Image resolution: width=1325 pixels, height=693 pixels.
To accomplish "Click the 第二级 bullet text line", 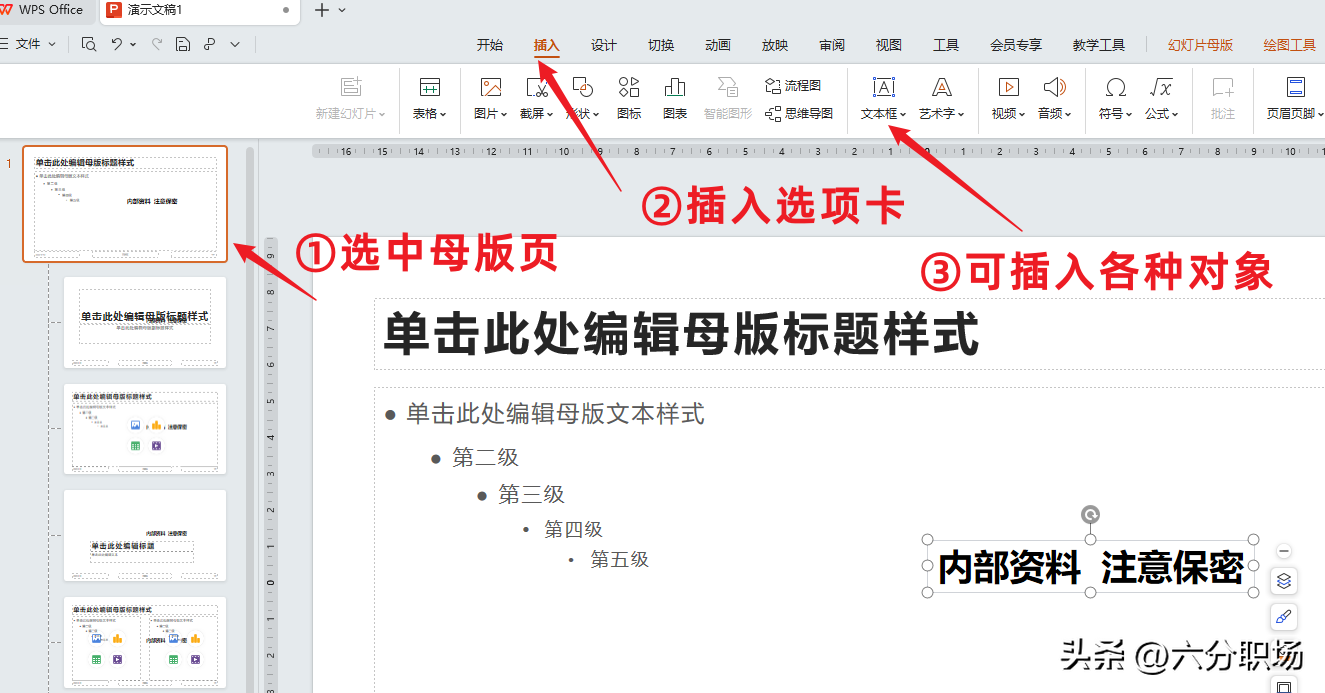I will click(x=485, y=458).
